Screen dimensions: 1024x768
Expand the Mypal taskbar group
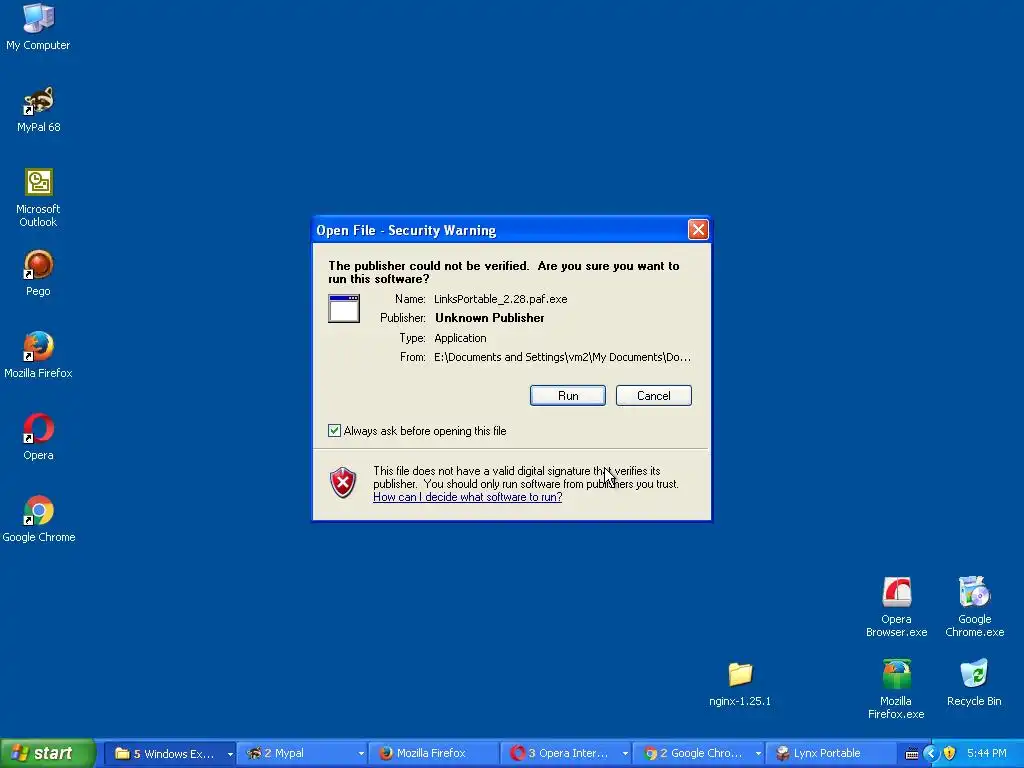tap(360, 754)
